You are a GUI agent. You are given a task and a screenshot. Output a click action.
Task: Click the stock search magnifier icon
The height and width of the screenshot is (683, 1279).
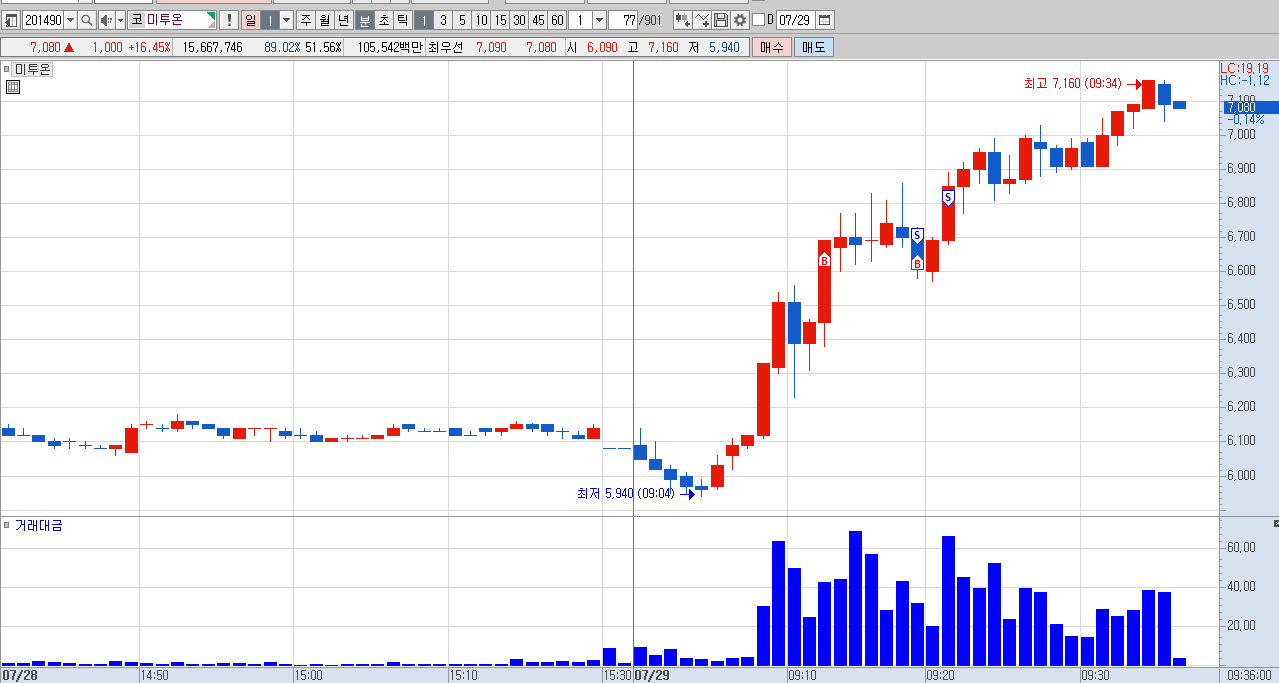(86, 20)
